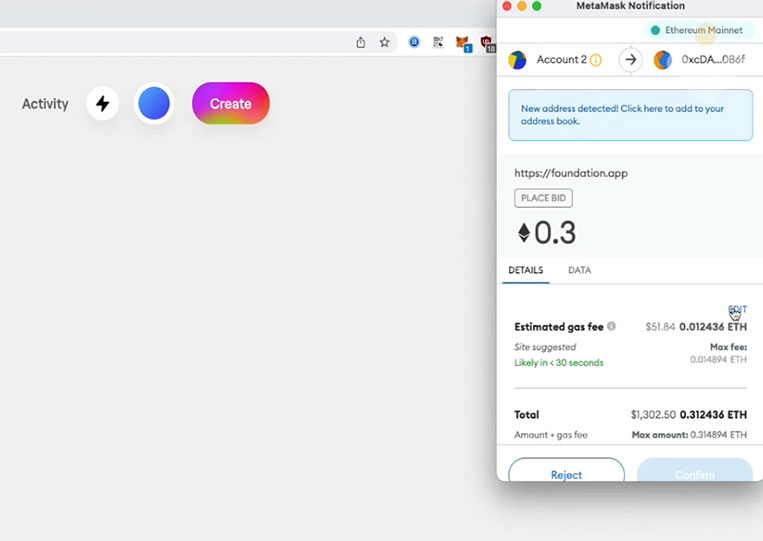Click the PLACE BID label
Image resolution: width=763 pixels, height=541 pixels.
pos(544,198)
